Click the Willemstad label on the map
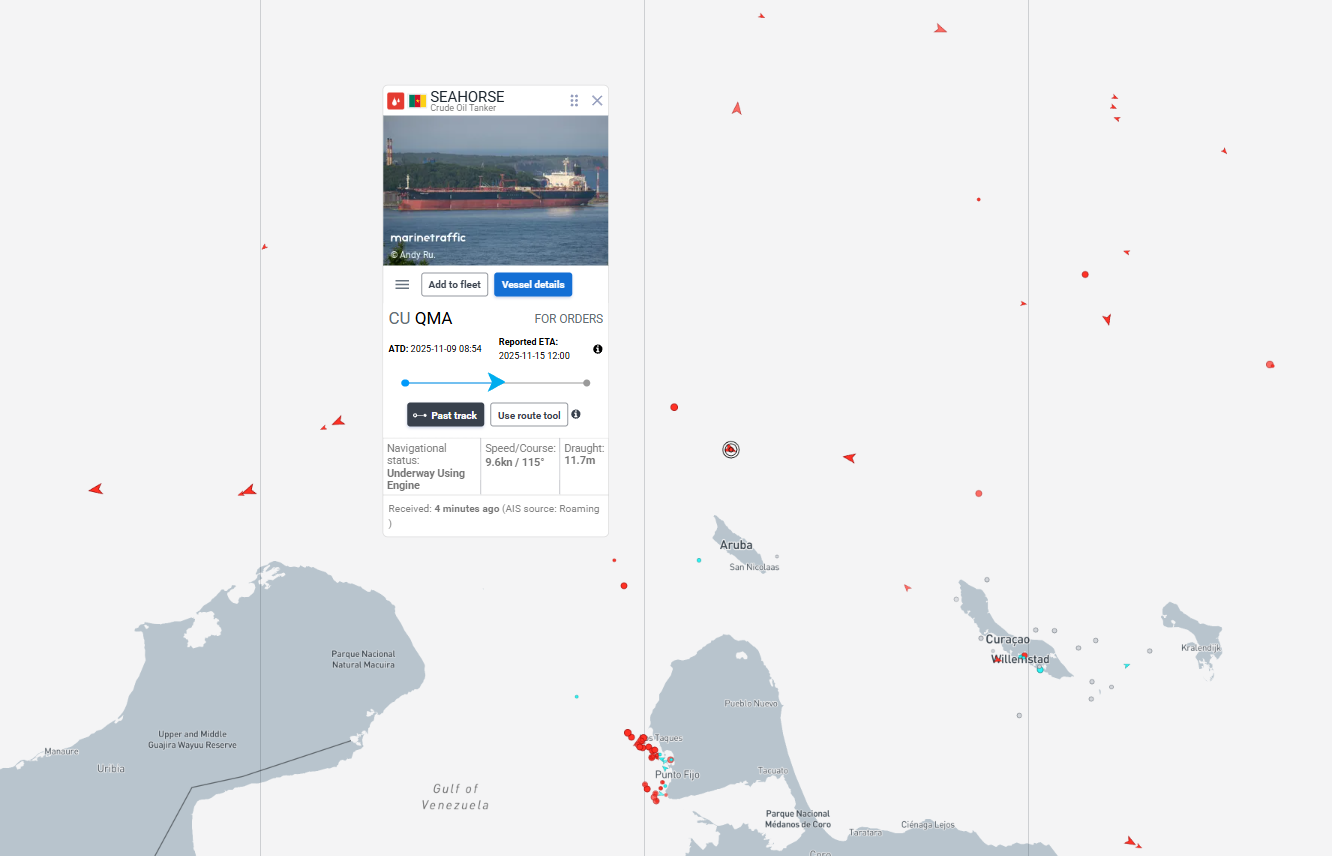The height and width of the screenshot is (856, 1332). pos(1021,660)
